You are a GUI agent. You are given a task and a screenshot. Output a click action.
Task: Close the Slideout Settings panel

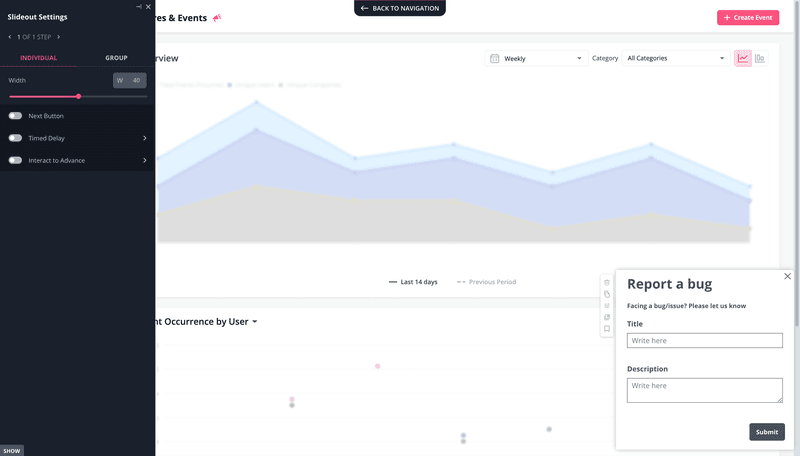tap(148, 7)
